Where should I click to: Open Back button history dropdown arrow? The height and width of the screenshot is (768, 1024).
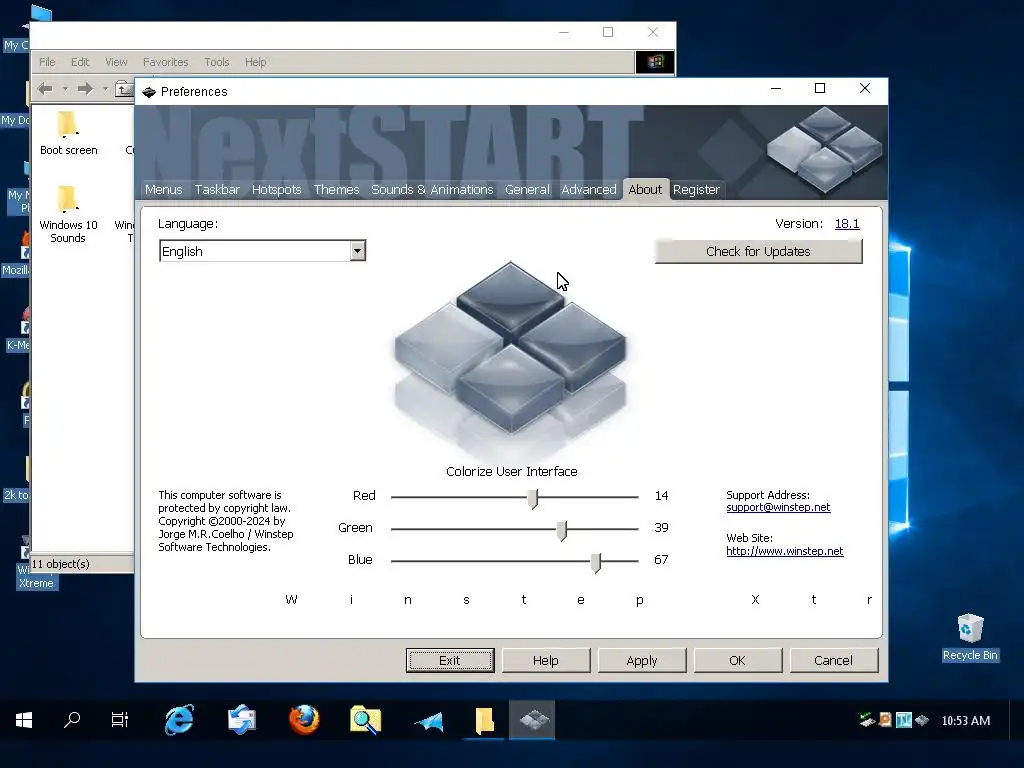pyautogui.click(x=65, y=89)
